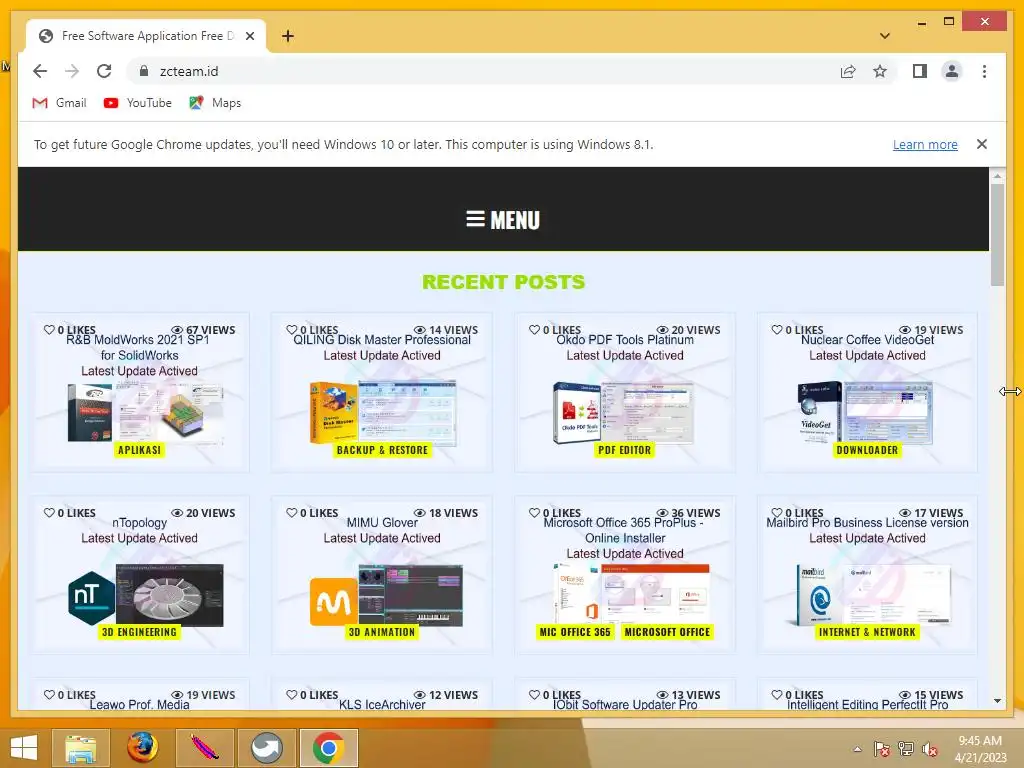Click the address bar showing zcteam.id

(x=483, y=71)
